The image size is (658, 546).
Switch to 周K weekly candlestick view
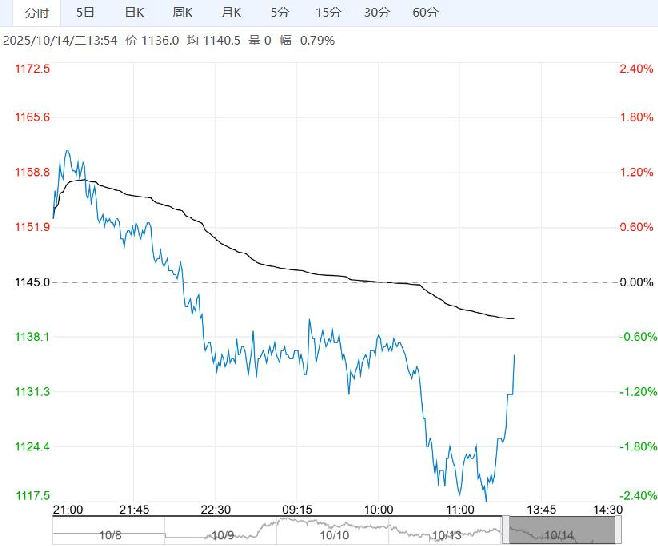[x=183, y=13]
